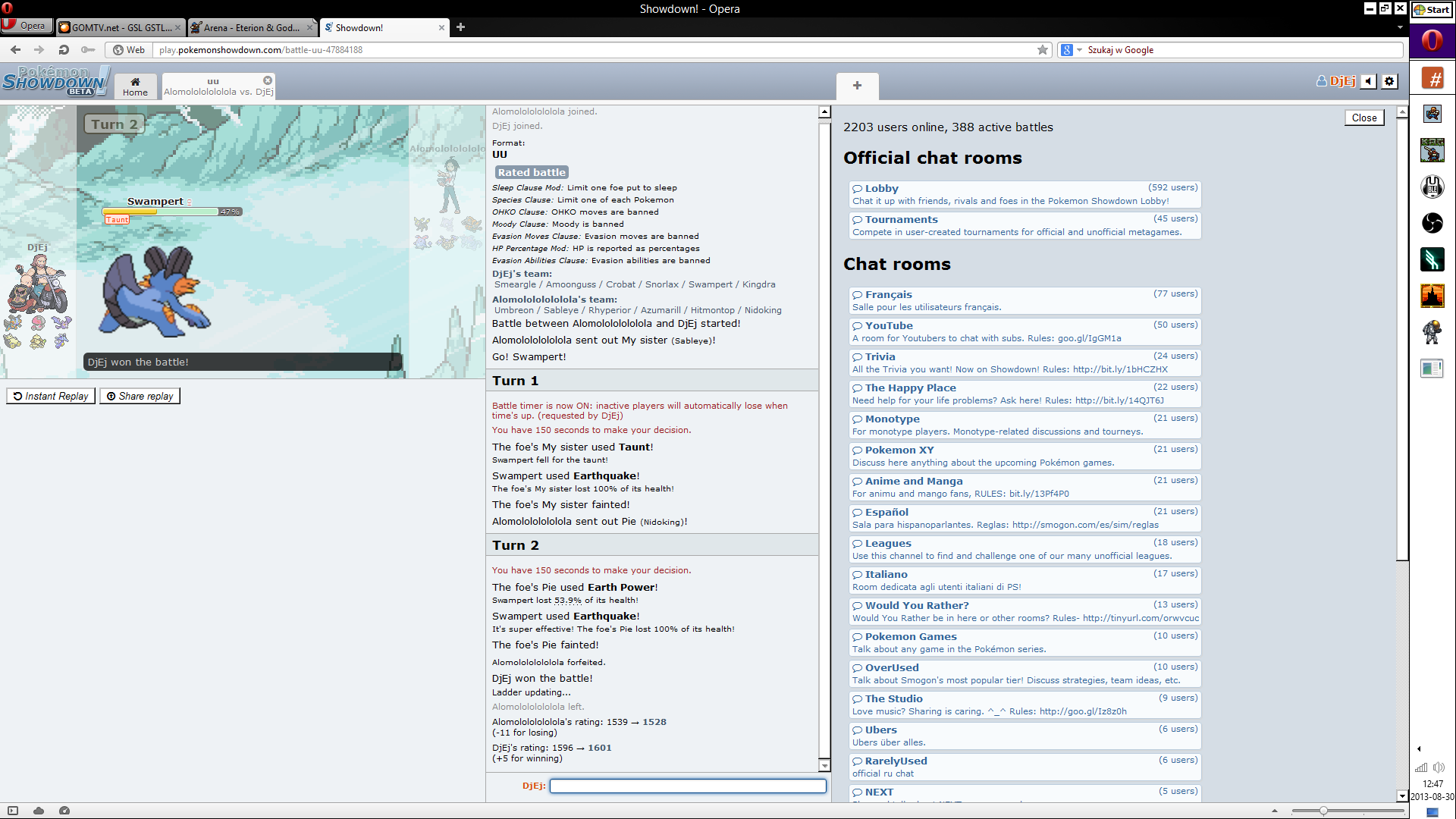This screenshot has height=819, width=1456.
Task: Toggle the Opera panel button in status bar
Action: click(13, 811)
